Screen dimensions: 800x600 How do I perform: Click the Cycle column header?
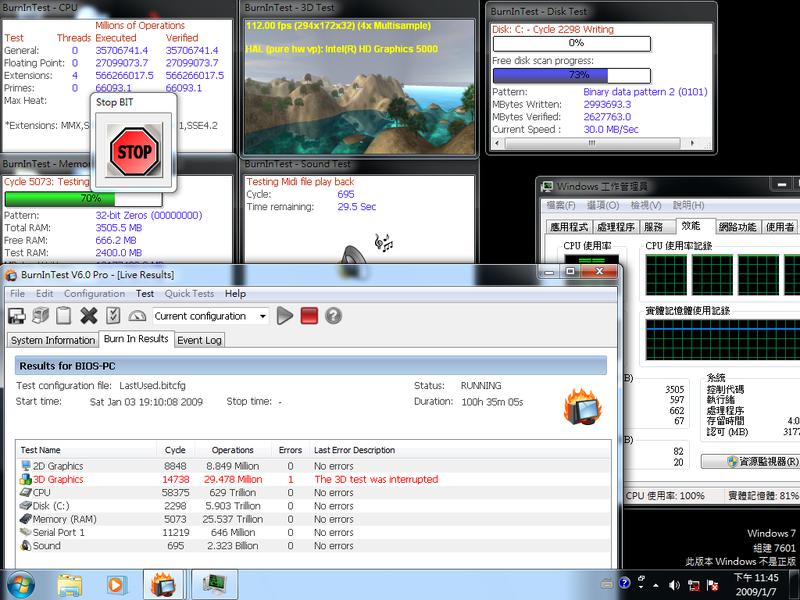tap(175, 450)
